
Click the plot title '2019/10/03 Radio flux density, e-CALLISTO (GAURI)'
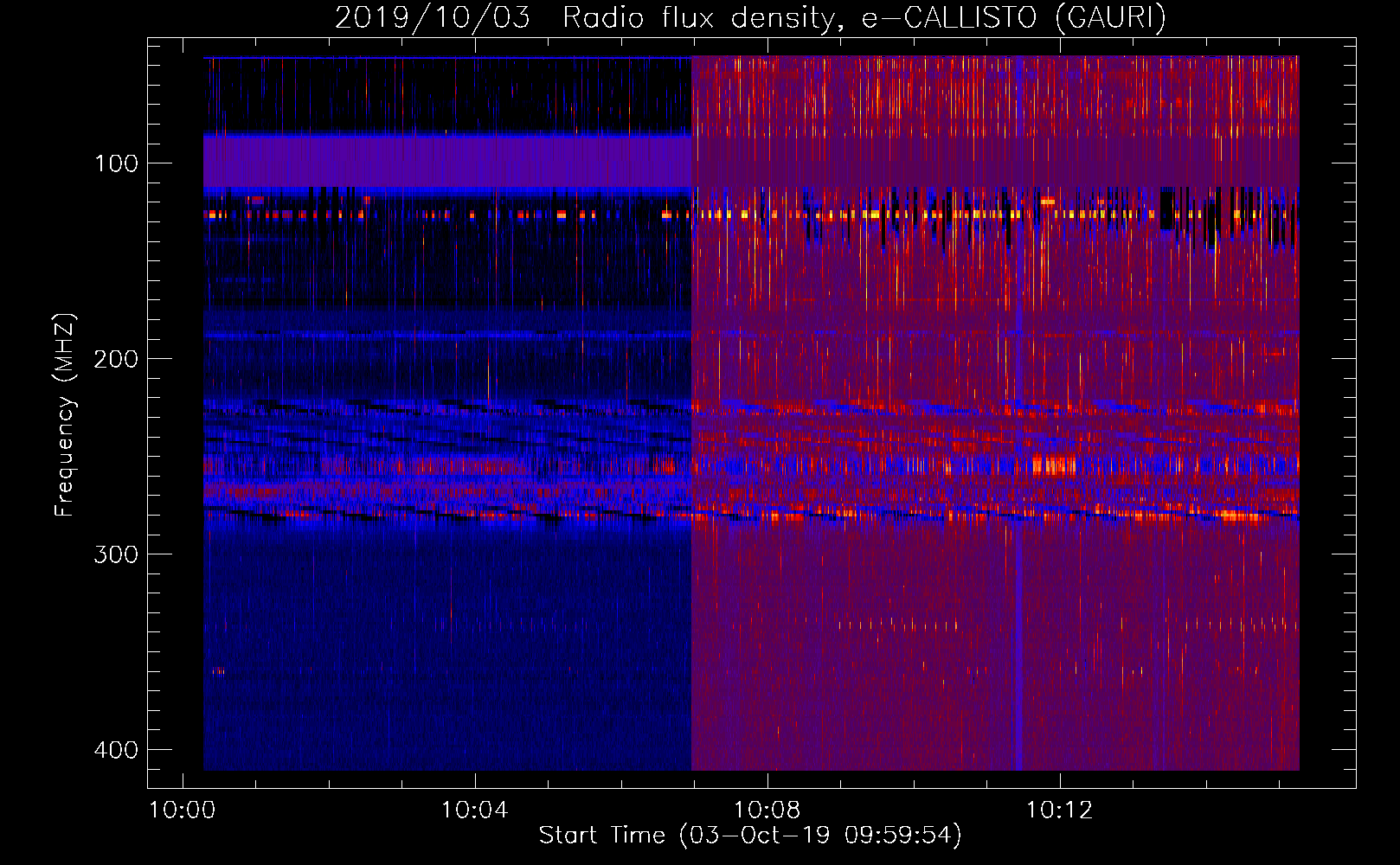[x=750, y=18]
